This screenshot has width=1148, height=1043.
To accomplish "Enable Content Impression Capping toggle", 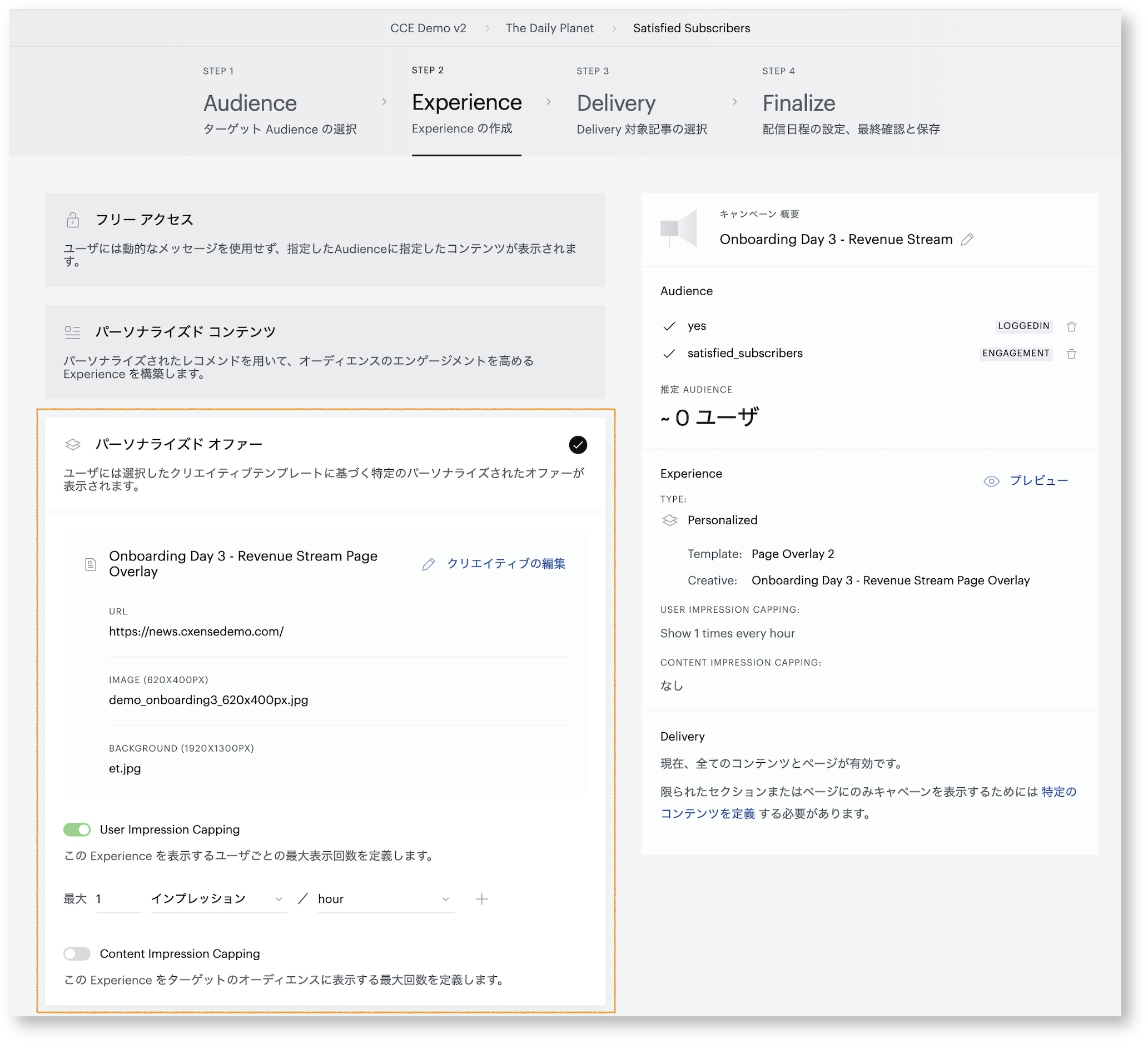I will (x=77, y=953).
